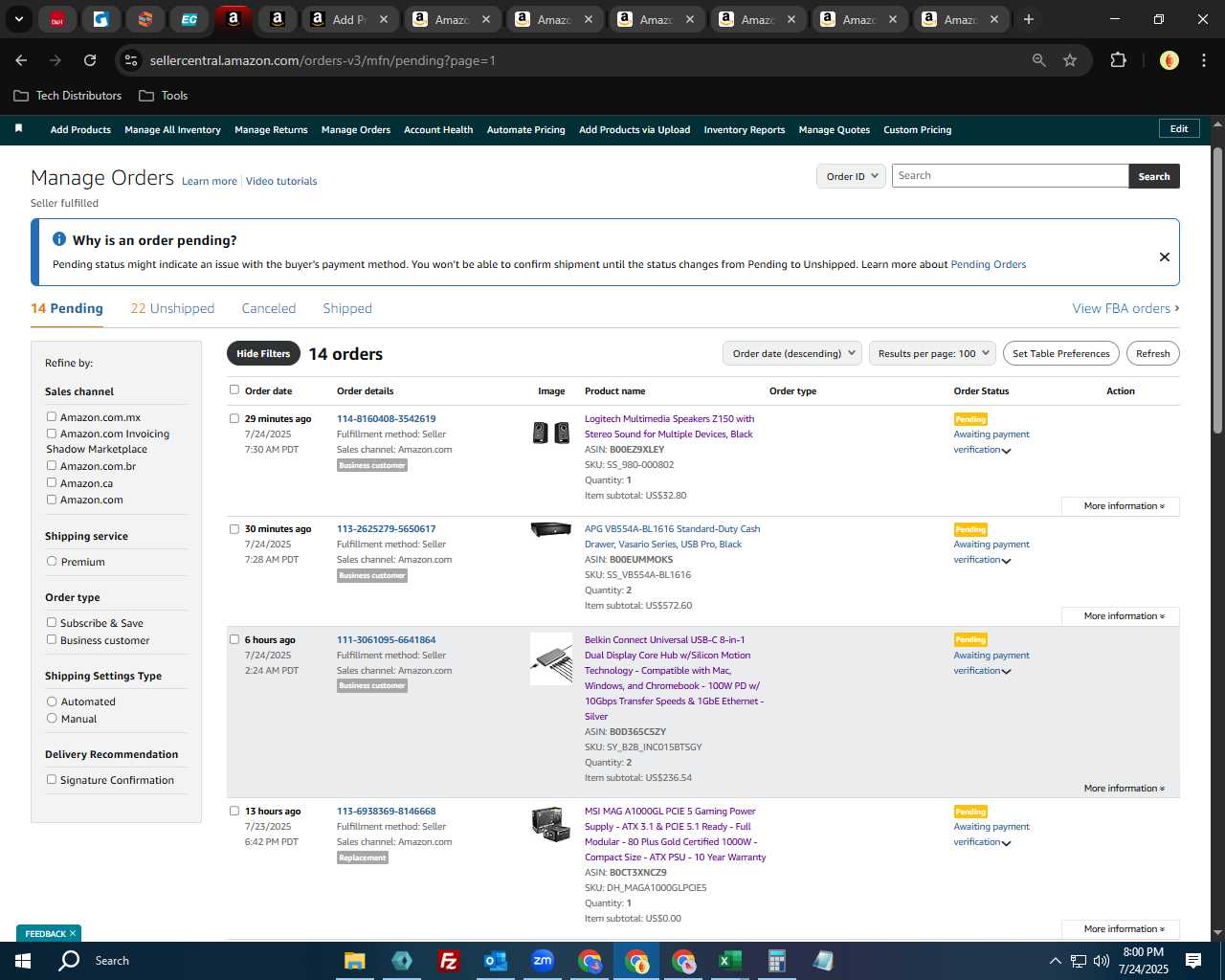Click the page's vertical scrollbar
1225x980 pixels.
1217,290
